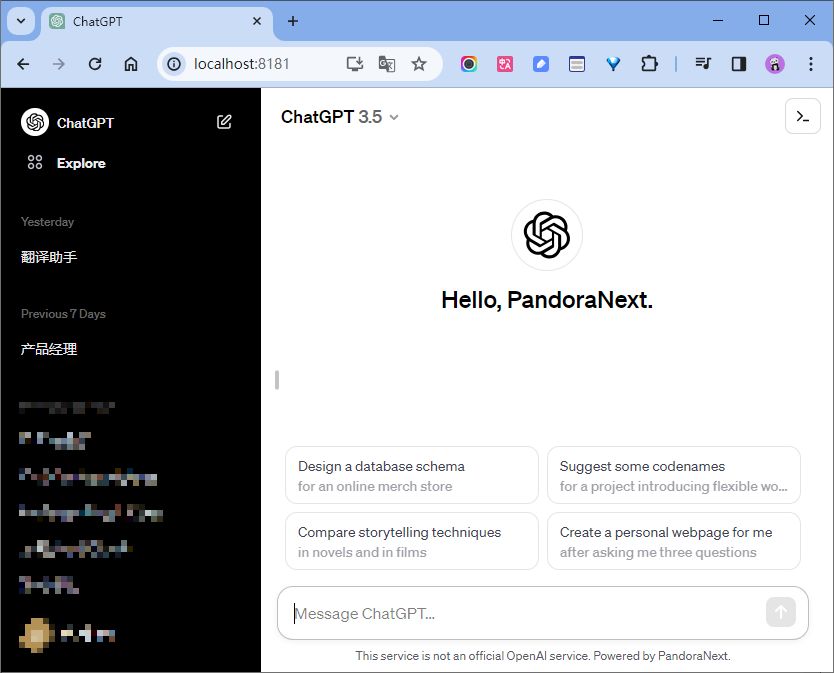This screenshot has width=834, height=673.
Task: Open the ChatGPT logo in sidebar
Action: coord(35,122)
